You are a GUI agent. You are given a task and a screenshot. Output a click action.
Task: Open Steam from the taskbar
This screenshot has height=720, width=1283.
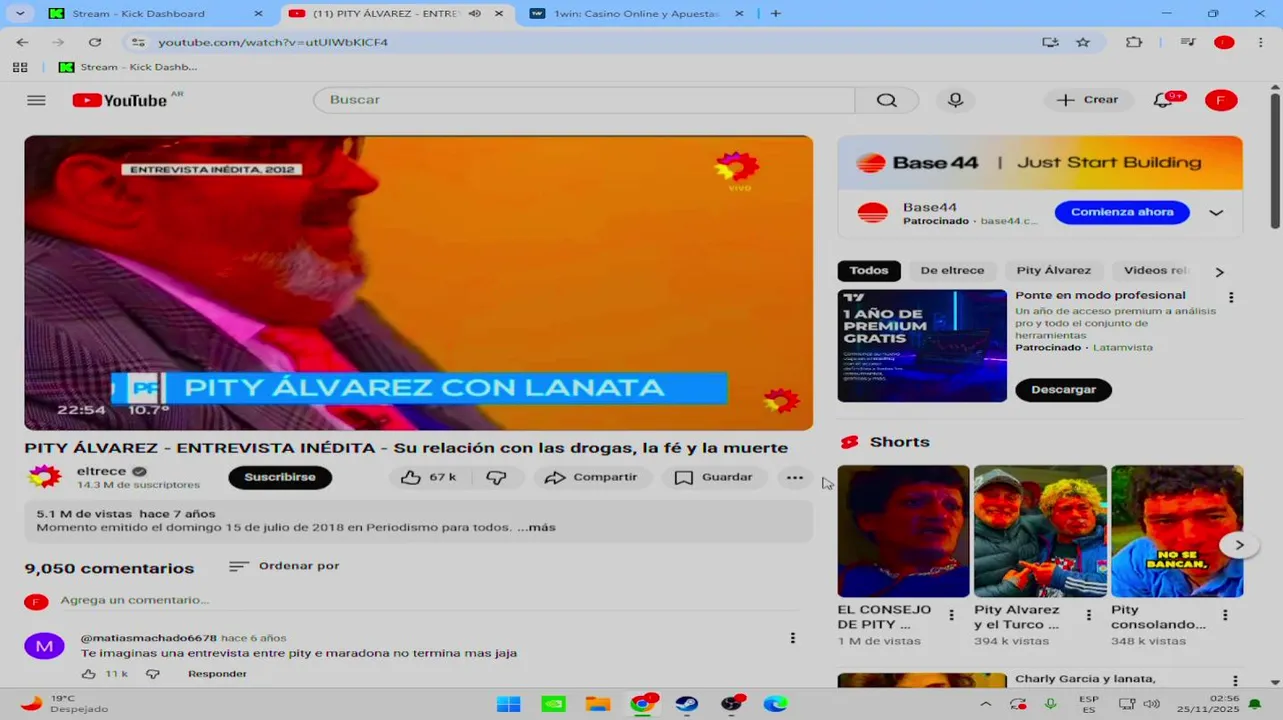click(687, 704)
